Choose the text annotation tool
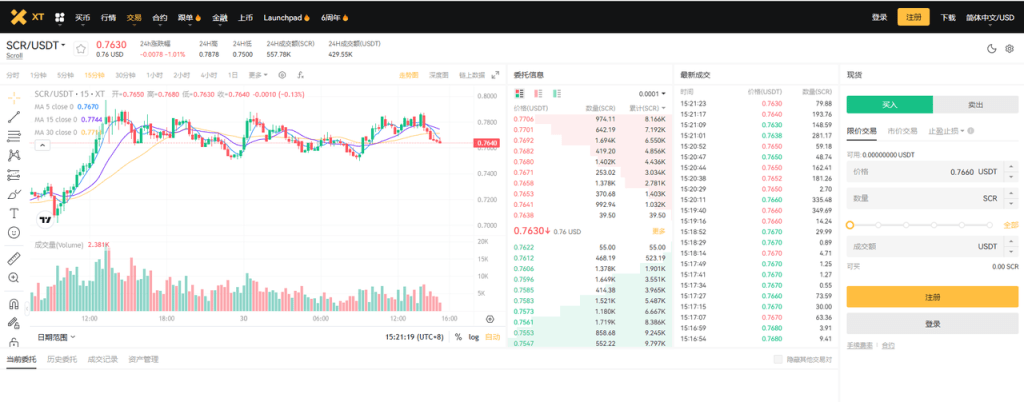1024x402 pixels. click(14, 213)
